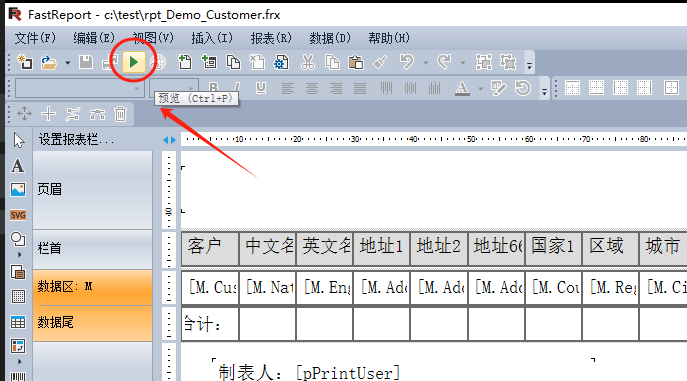Align text to the left
This screenshot has height=381, width=687.
point(288,88)
